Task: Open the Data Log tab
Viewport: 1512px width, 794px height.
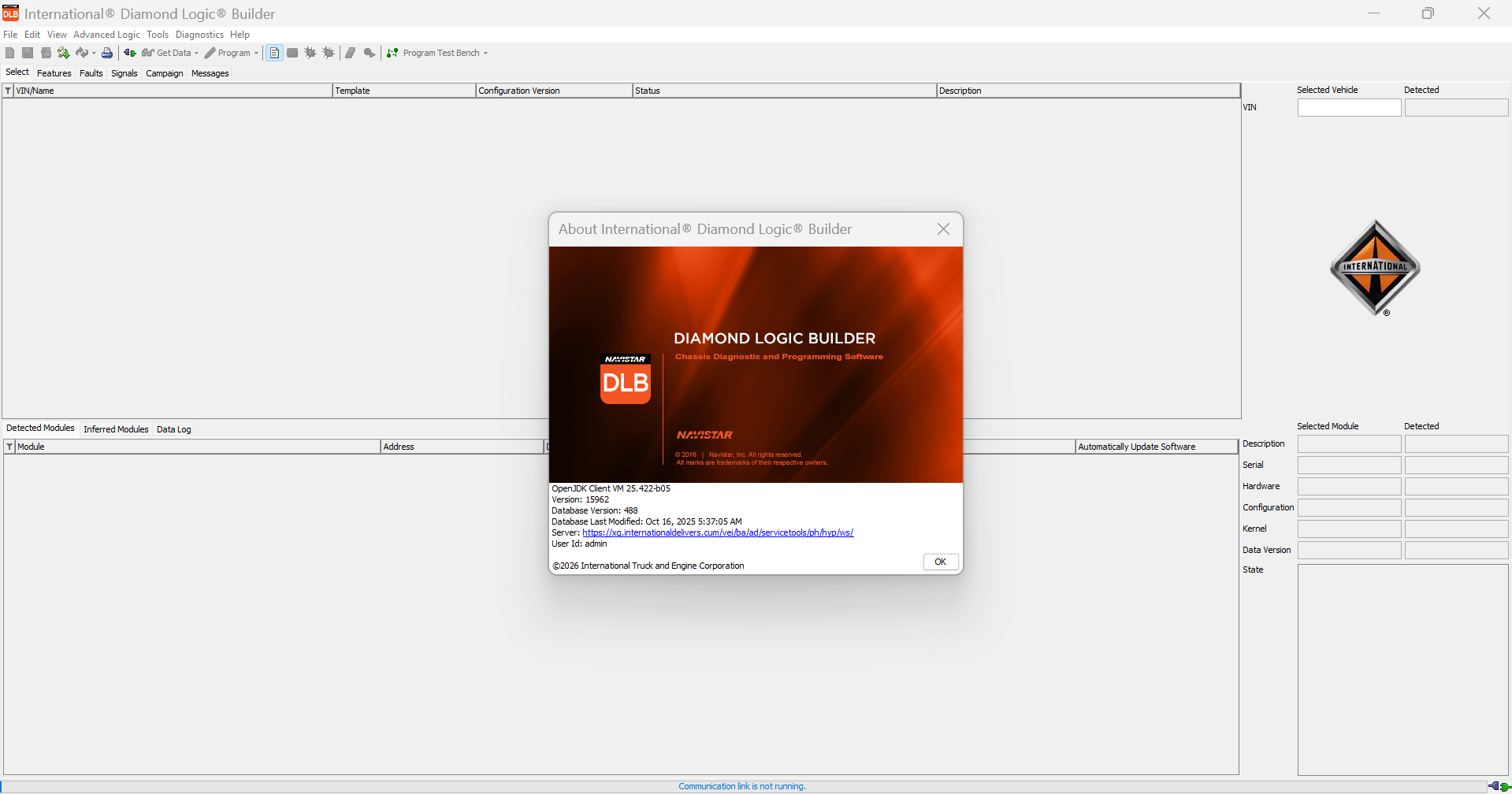Action: pos(174,429)
